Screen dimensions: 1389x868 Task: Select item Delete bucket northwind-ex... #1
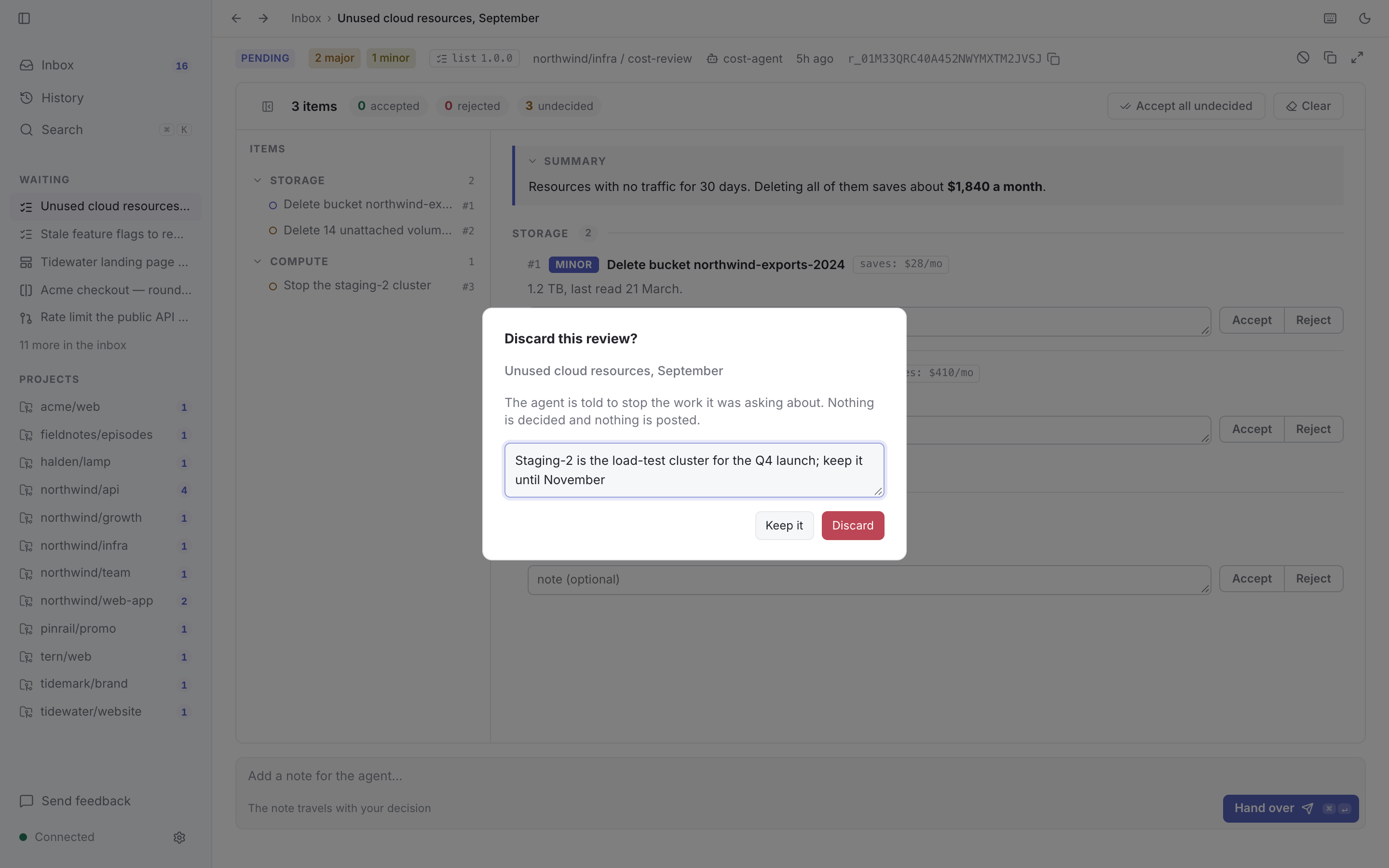[371, 205]
